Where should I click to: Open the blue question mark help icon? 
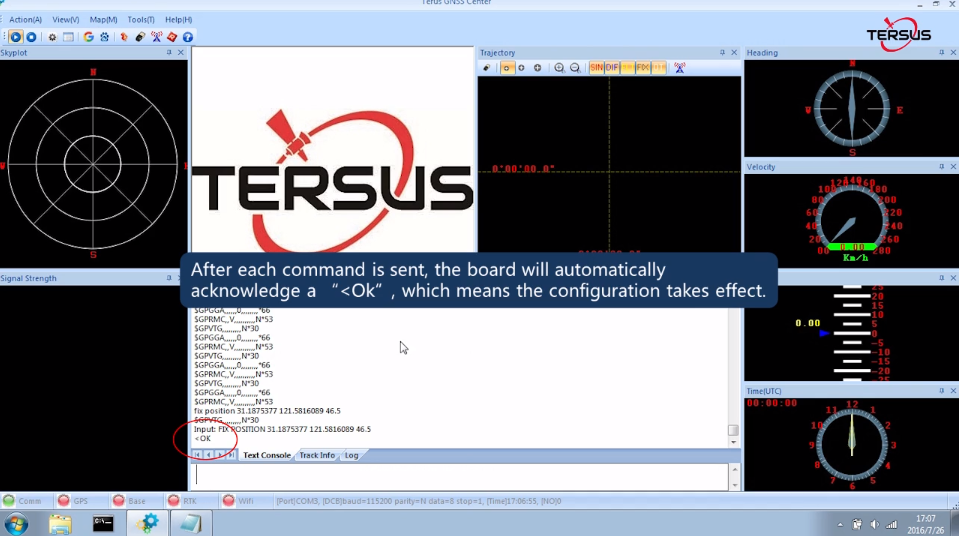coord(188,37)
